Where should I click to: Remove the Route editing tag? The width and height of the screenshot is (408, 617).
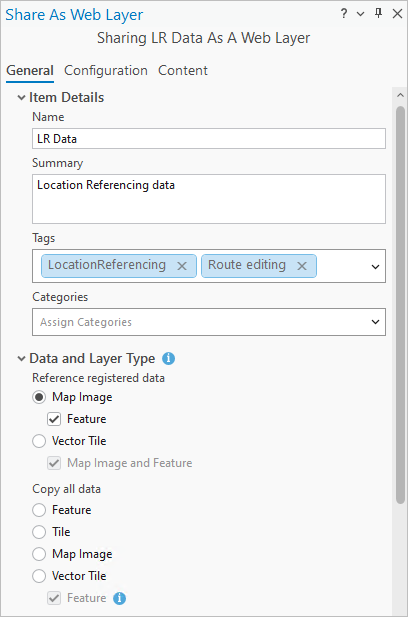(x=302, y=266)
